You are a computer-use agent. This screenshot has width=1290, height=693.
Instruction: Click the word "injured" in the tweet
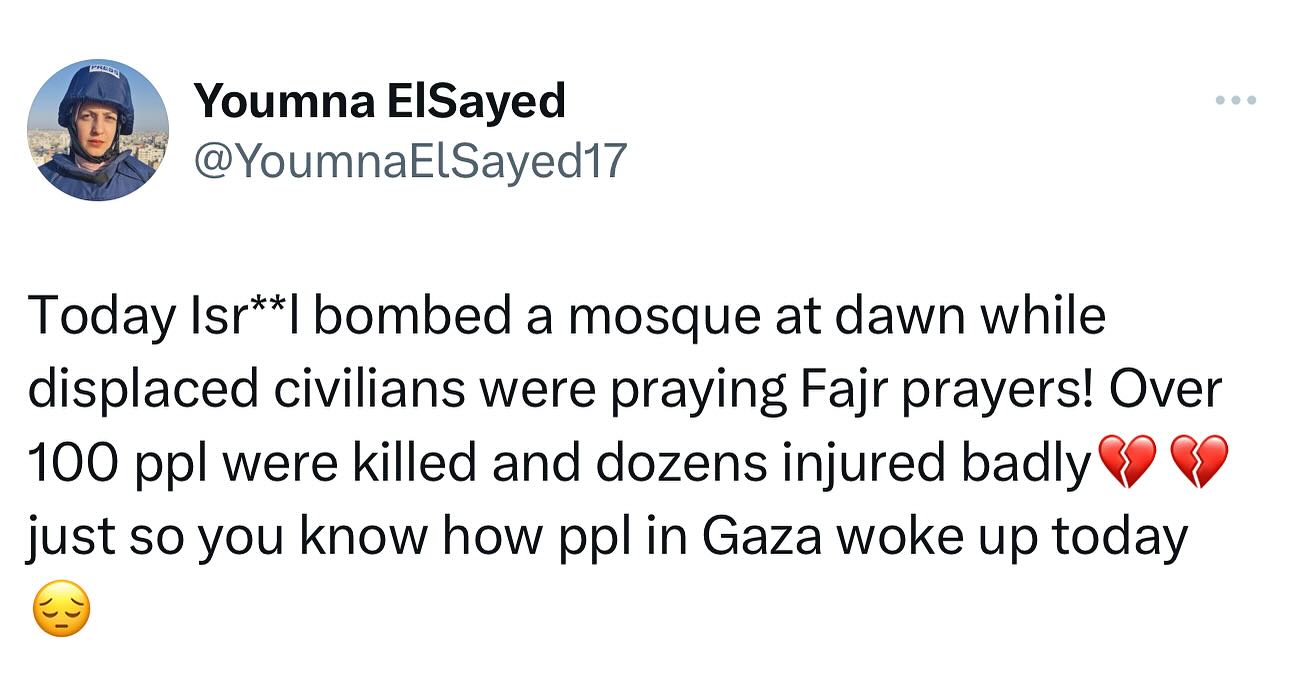886,463
